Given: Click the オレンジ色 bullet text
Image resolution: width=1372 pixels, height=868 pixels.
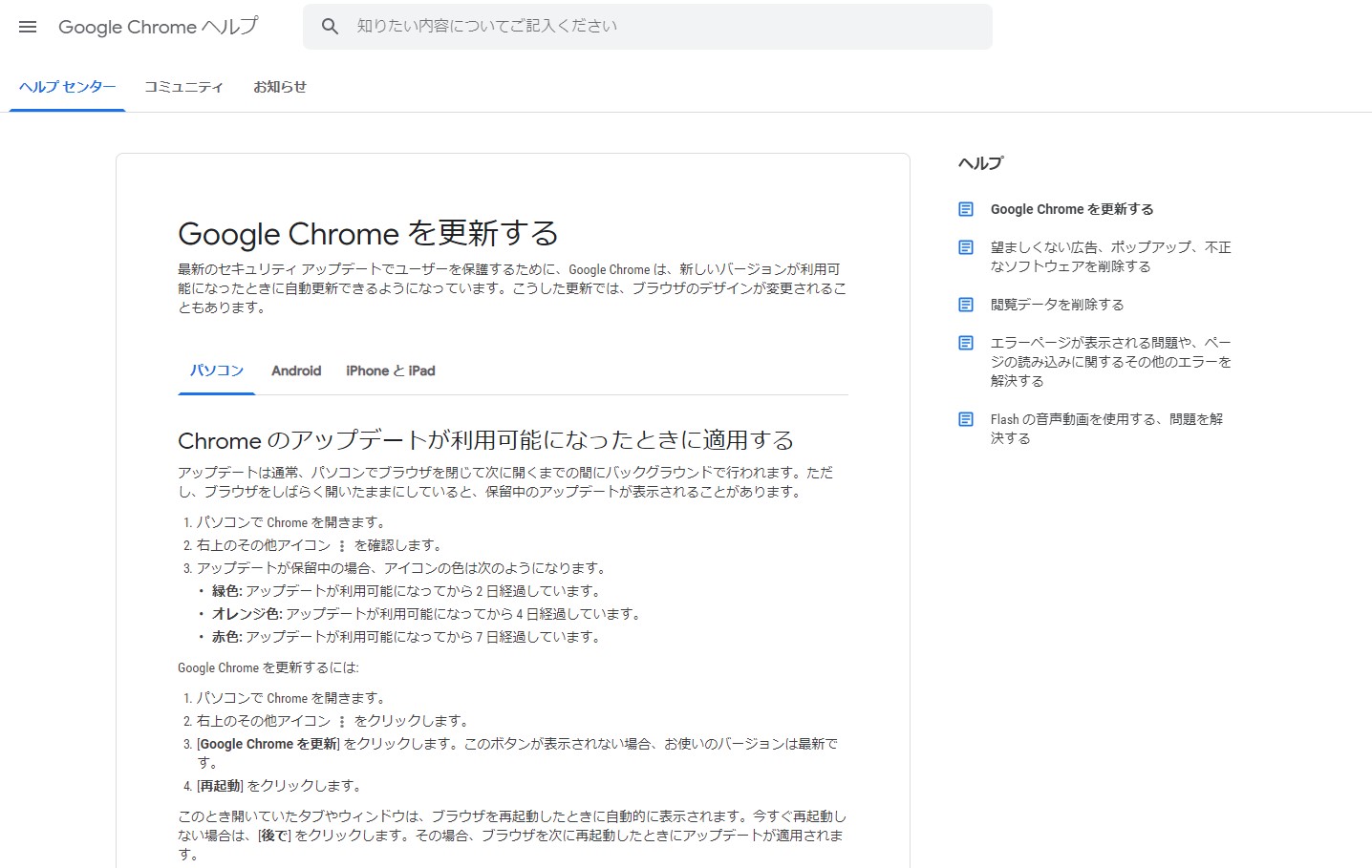Looking at the screenshot, I should (426, 614).
